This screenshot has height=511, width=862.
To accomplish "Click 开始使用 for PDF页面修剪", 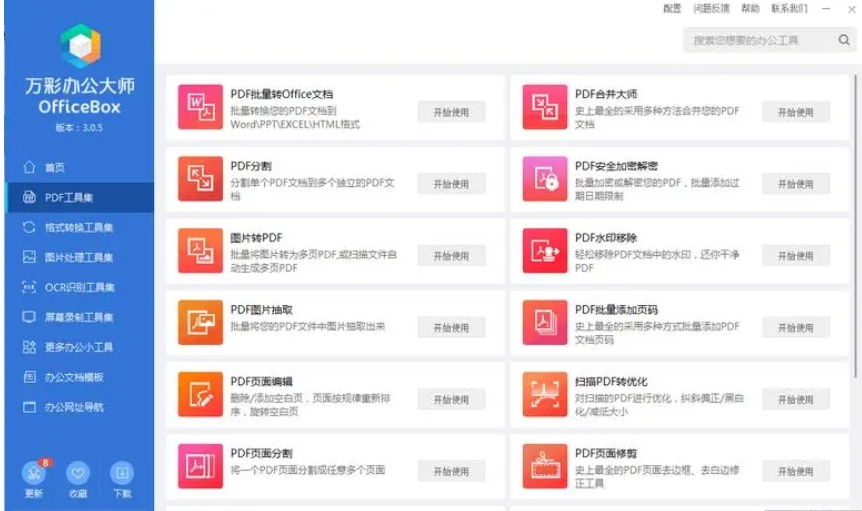I will 795,471.
